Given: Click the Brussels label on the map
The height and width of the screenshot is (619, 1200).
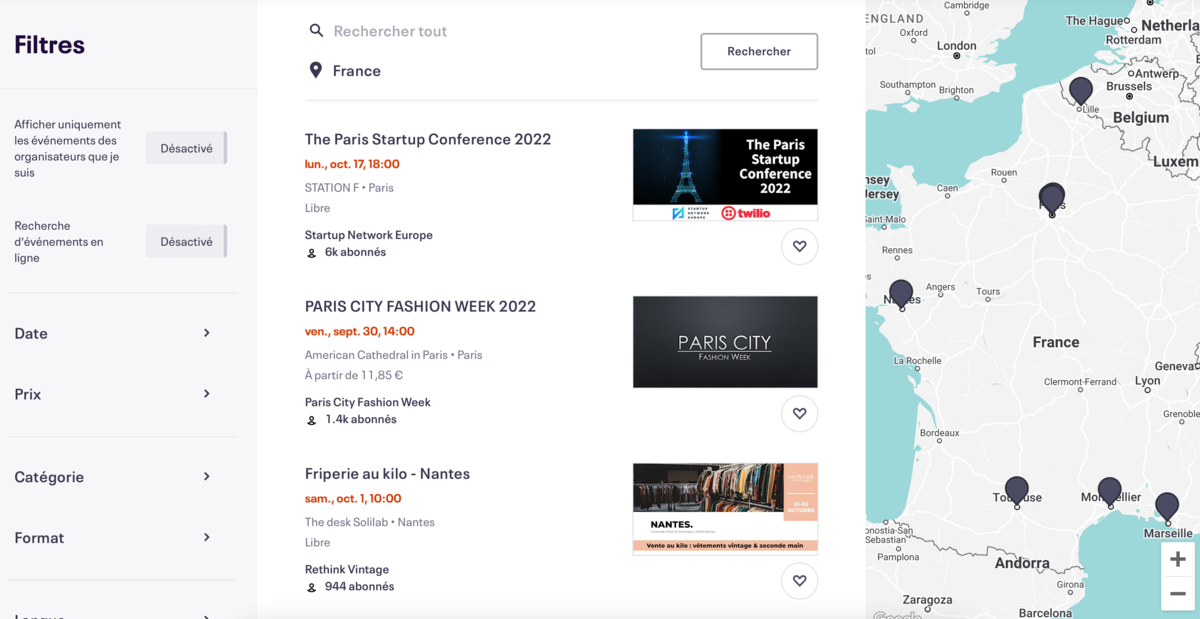Looking at the screenshot, I should tap(1129, 86).
